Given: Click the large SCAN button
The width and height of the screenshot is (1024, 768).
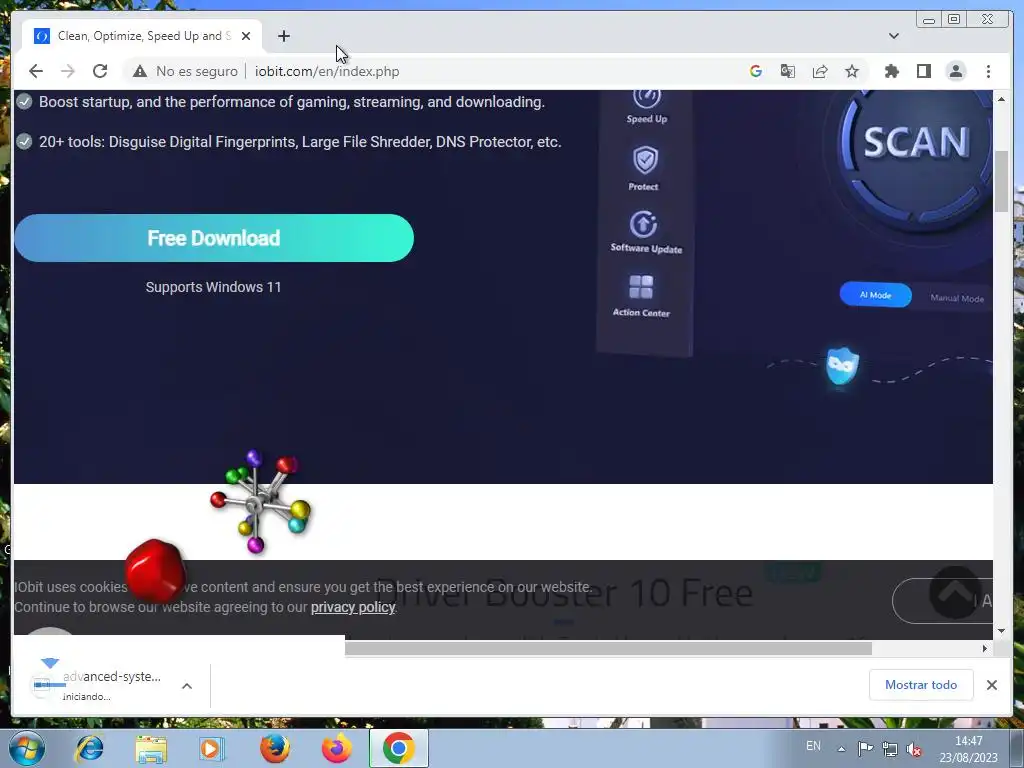Looking at the screenshot, I should tap(914, 144).
